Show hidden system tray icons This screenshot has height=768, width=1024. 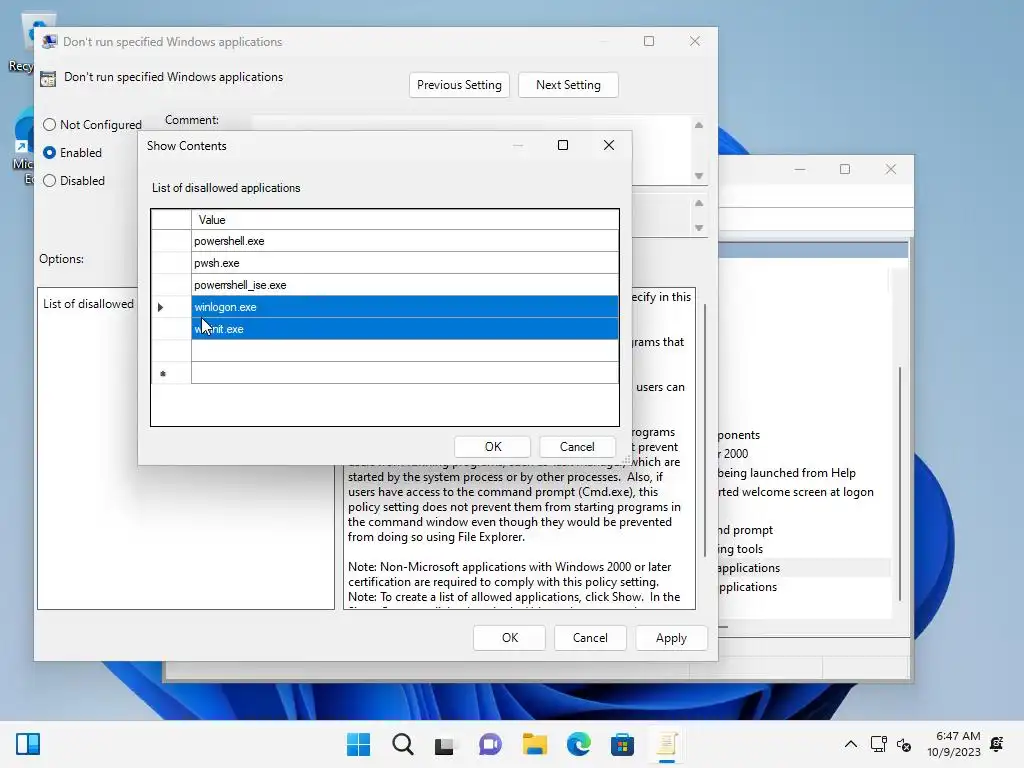[x=850, y=744]
